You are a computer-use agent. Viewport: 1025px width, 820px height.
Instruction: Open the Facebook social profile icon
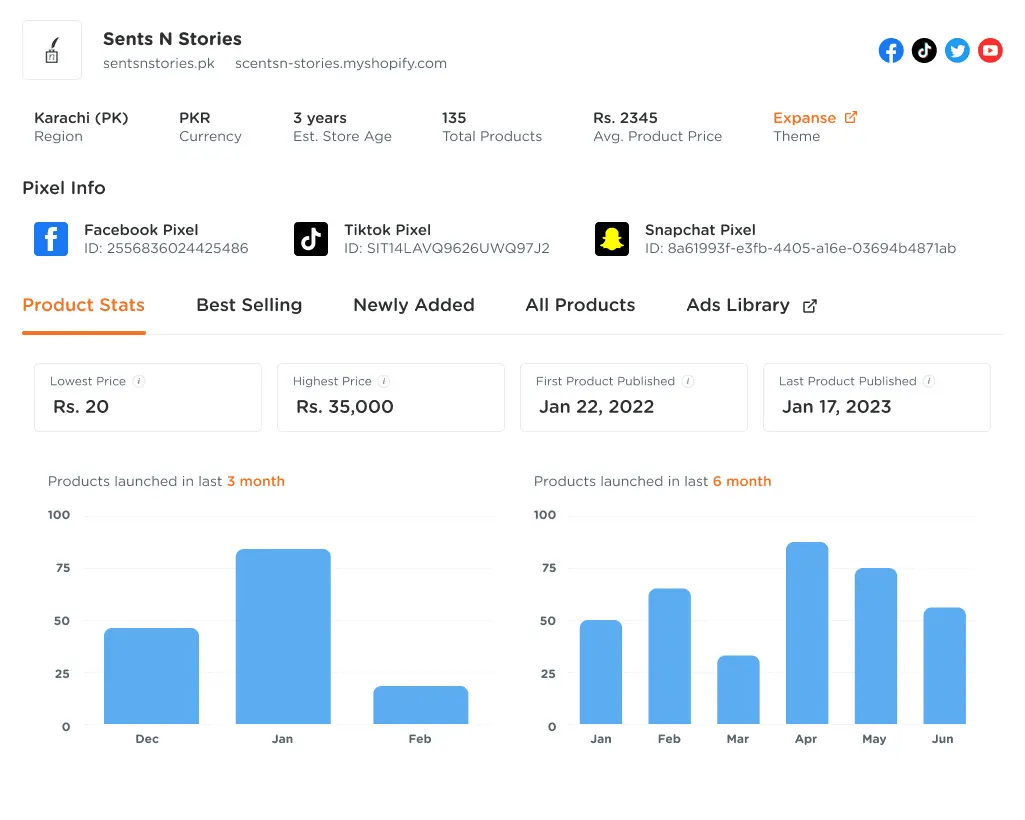pos(890,50)
